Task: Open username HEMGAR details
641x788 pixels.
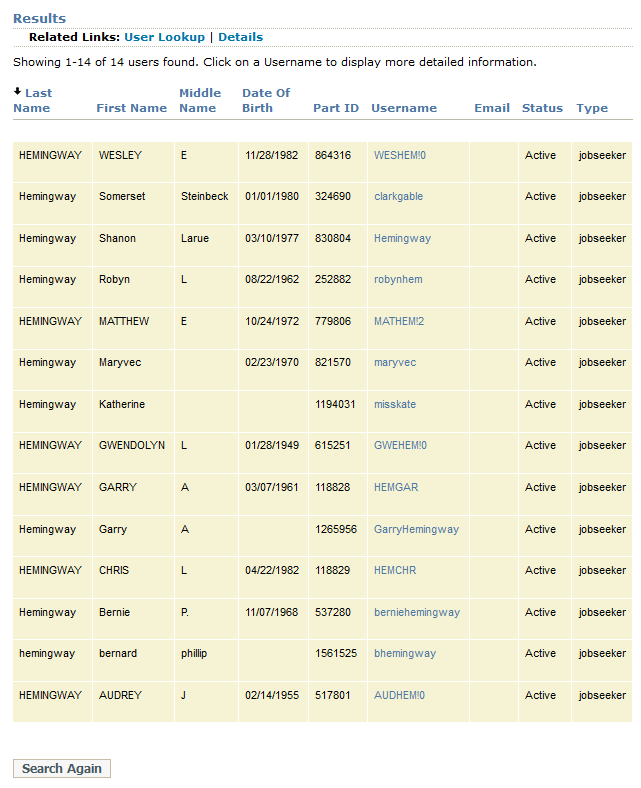Action: 396,487
